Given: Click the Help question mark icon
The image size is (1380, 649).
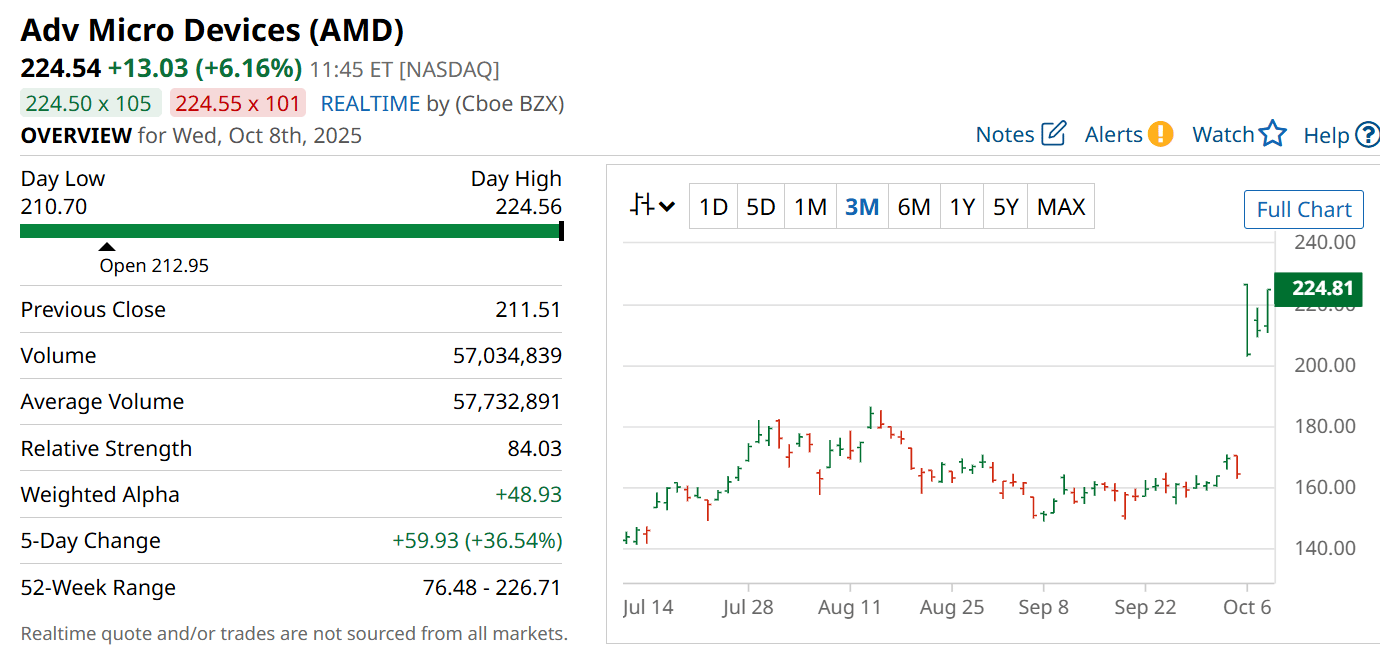Looking at the screenshot, I should pos(1367,135).
